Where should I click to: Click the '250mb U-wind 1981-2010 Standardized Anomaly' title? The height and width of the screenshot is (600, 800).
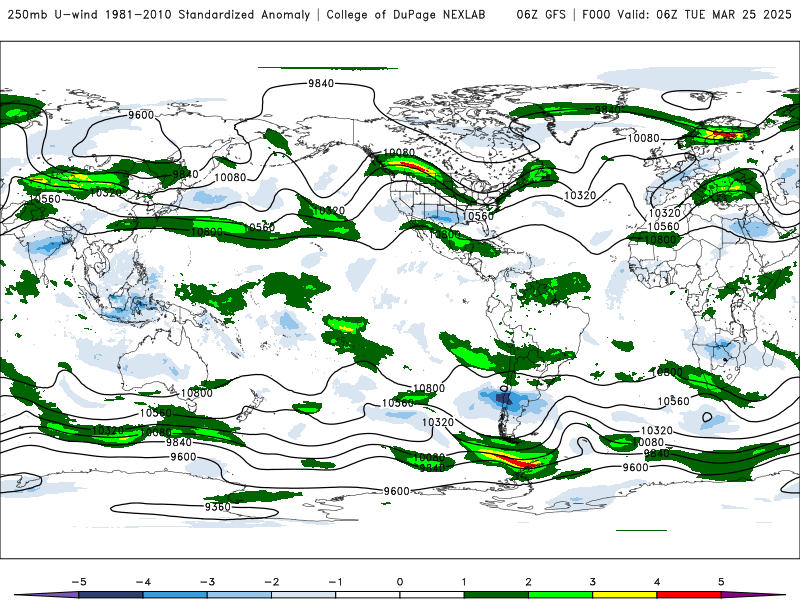(x=159, y=15)
